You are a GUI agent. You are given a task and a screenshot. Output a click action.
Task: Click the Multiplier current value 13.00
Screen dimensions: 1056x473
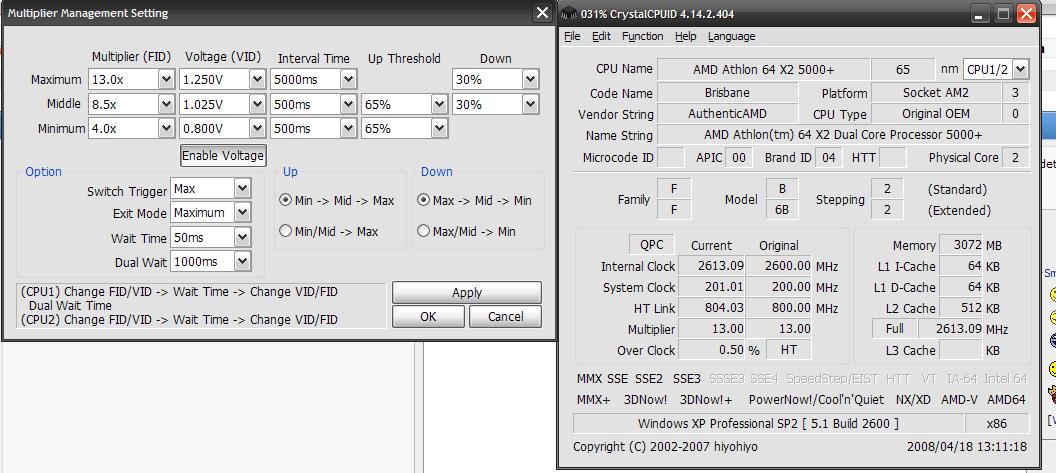coord(711,329)
